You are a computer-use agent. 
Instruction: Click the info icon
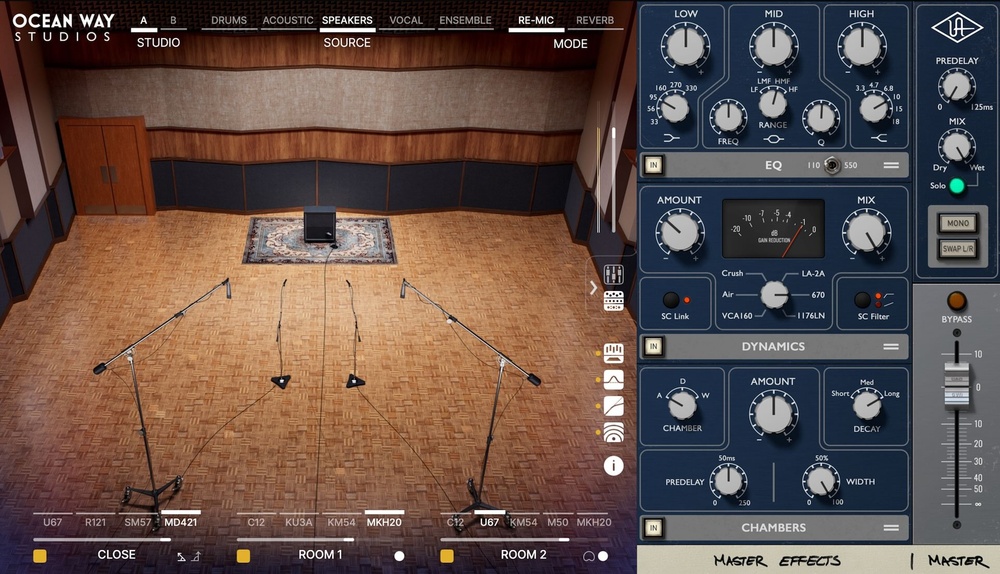(614, 466)
